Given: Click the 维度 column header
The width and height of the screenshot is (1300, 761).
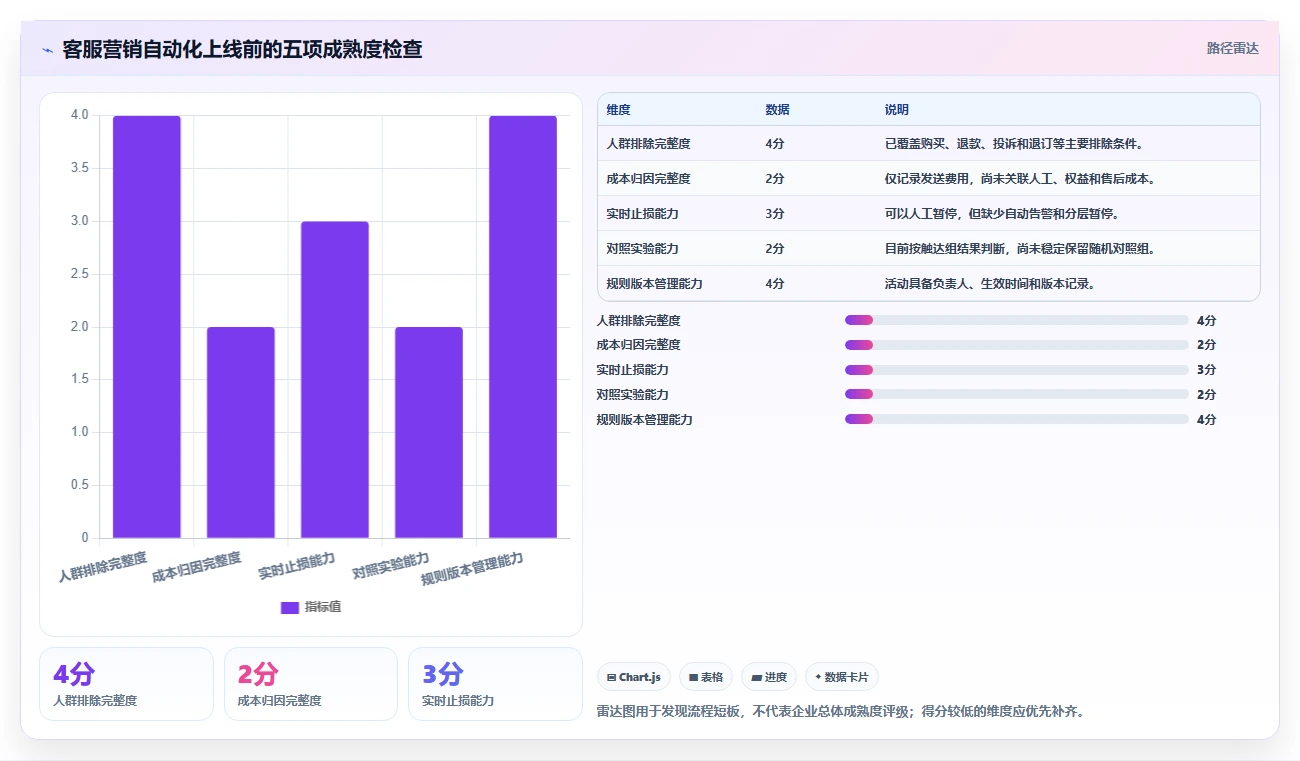Looking at the screenshot, I should pos(619,110).
